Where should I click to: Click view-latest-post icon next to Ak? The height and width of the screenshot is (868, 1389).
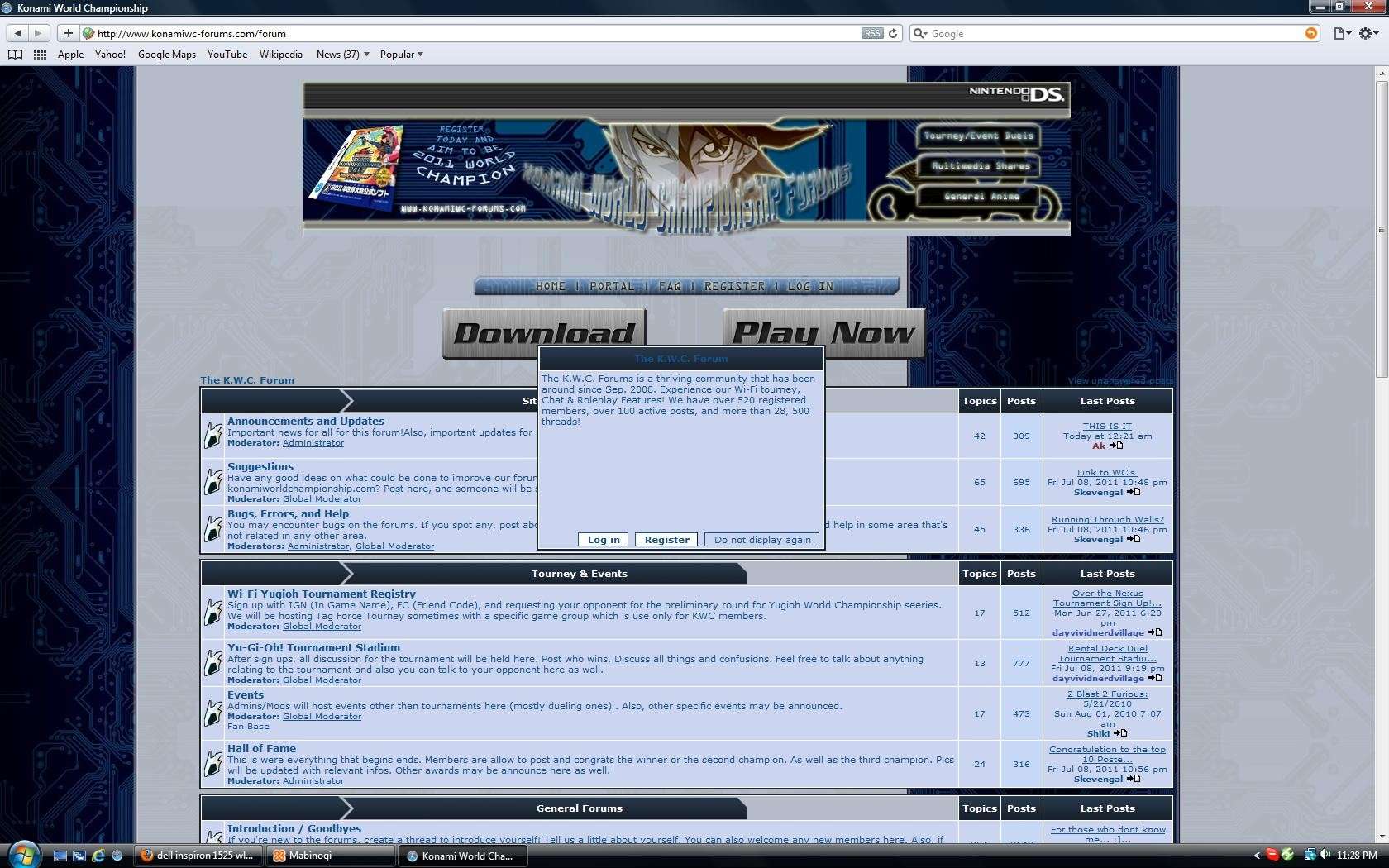1116,446
